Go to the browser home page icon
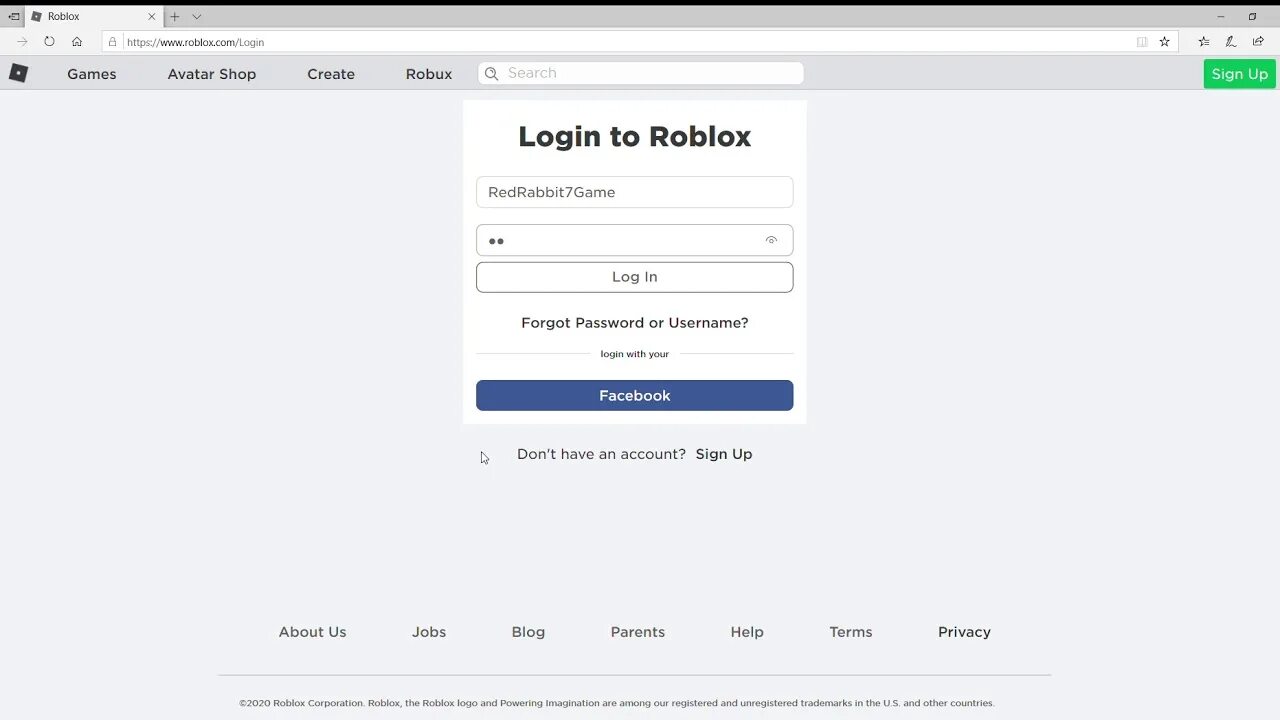The height and width of the screenshot is (720, 1280). [x=77, y=42]
